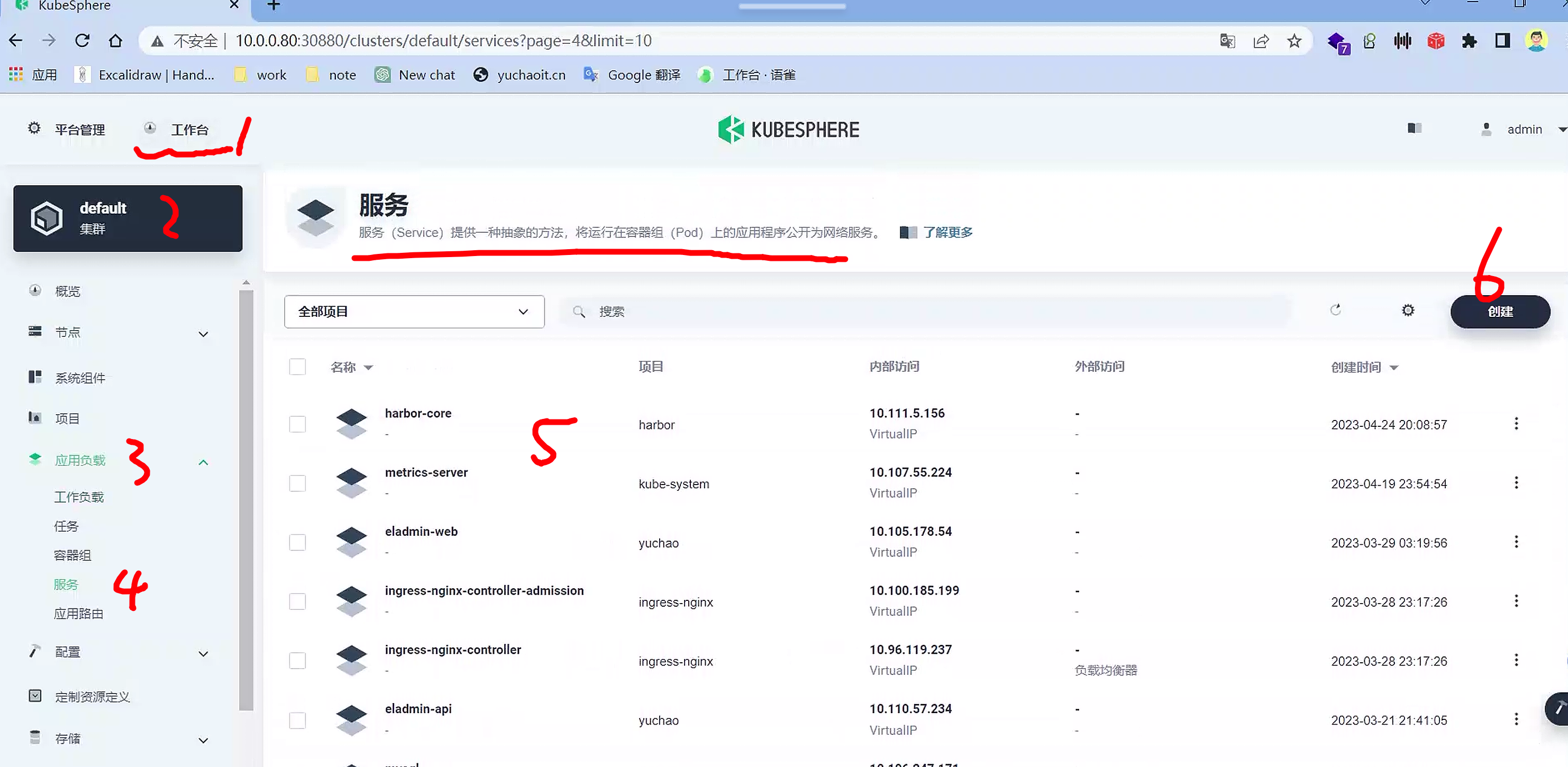Open the documentation book icon in header

click(x=1414, y=129)
